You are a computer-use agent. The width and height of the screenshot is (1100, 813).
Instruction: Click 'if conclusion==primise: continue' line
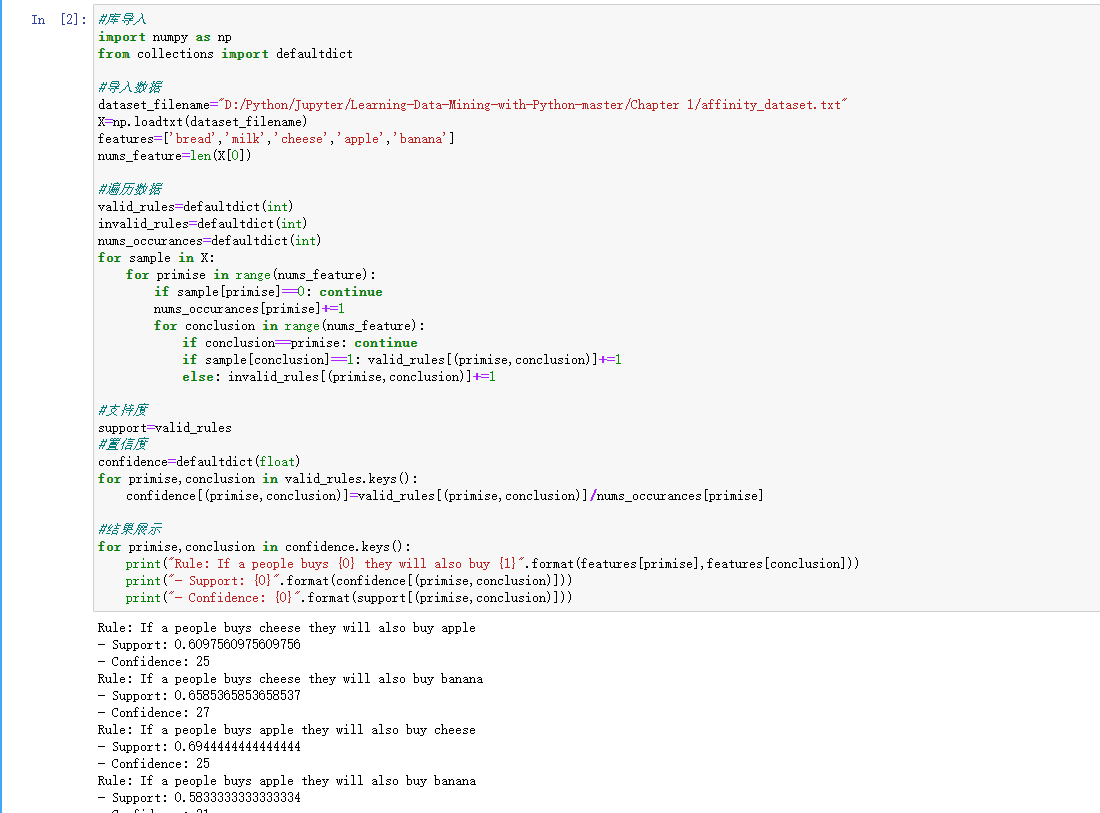coord(300,343)
